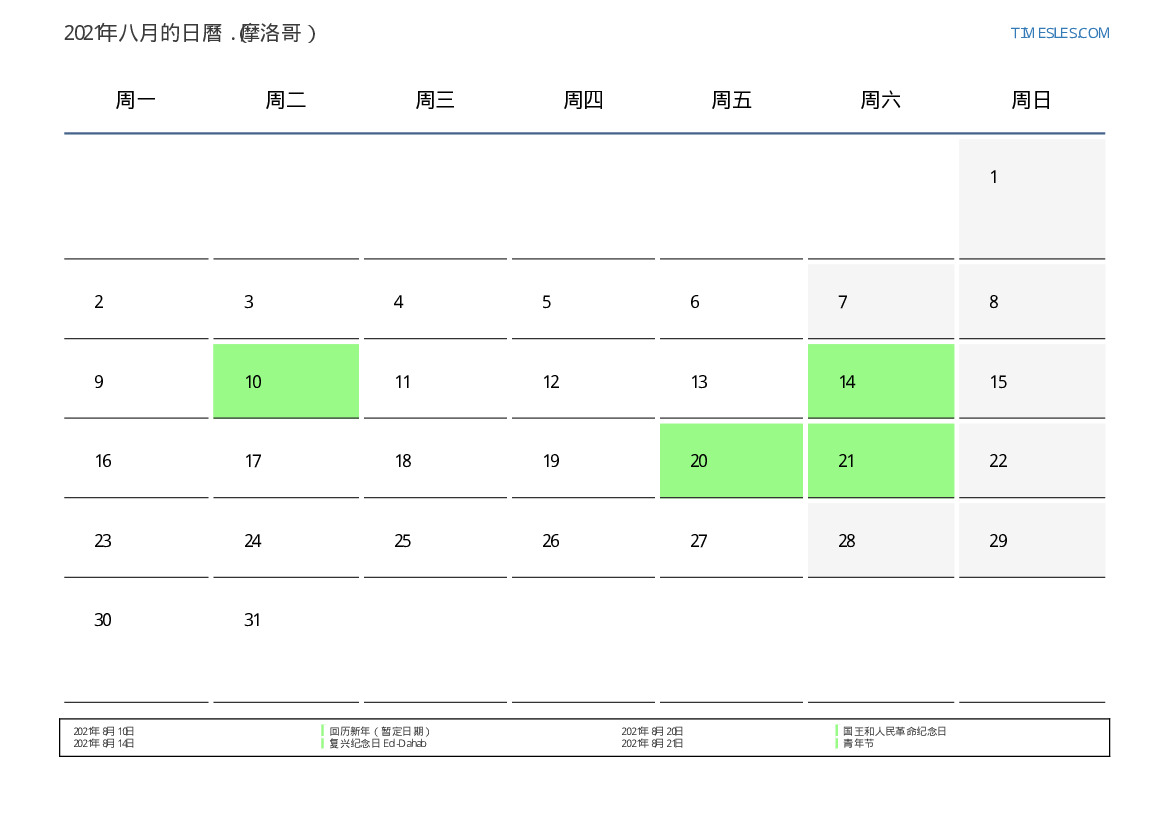Click day 19 in the calendar
The image size is (1169, 827).
pos(584,460)
